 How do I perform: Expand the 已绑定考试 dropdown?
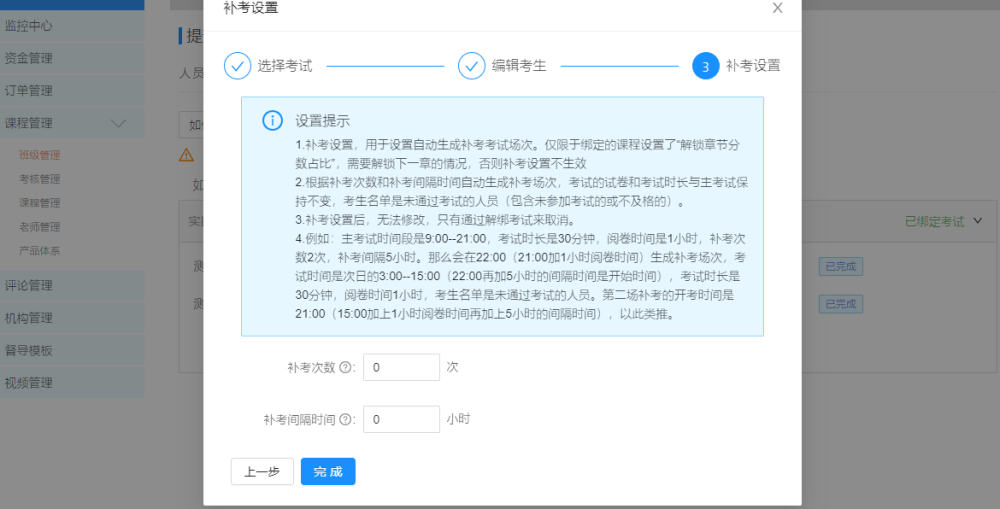[x=943, y=221]
